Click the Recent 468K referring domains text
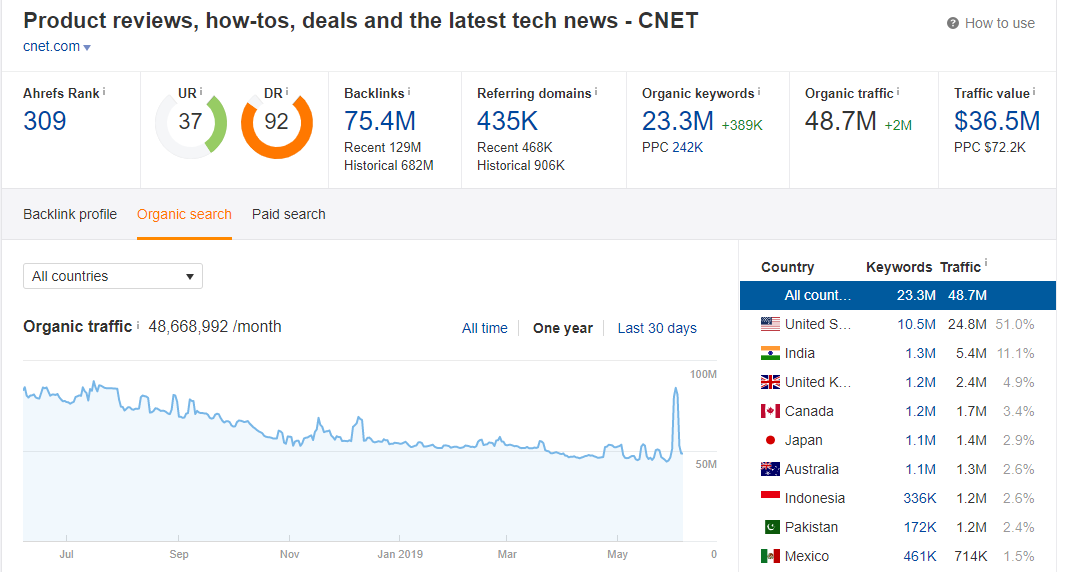The height and width of the screenshot is (572, 1073). pos(515,147)
